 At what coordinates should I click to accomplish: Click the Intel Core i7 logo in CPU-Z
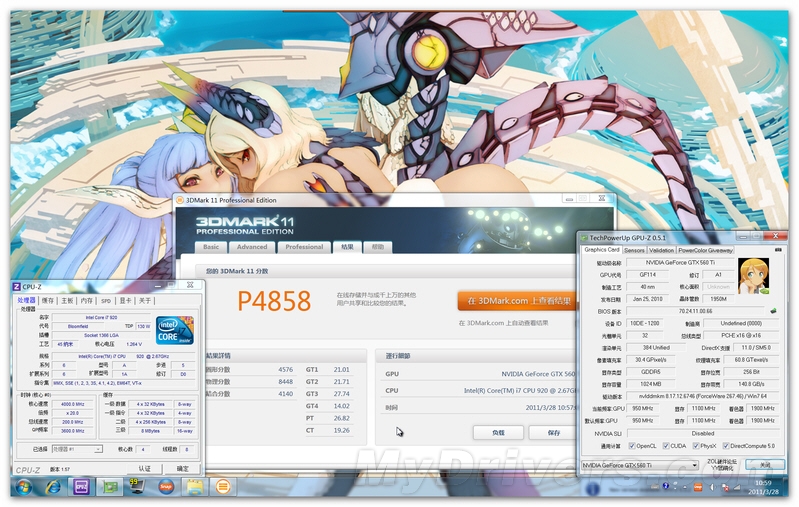pos(175,330)
